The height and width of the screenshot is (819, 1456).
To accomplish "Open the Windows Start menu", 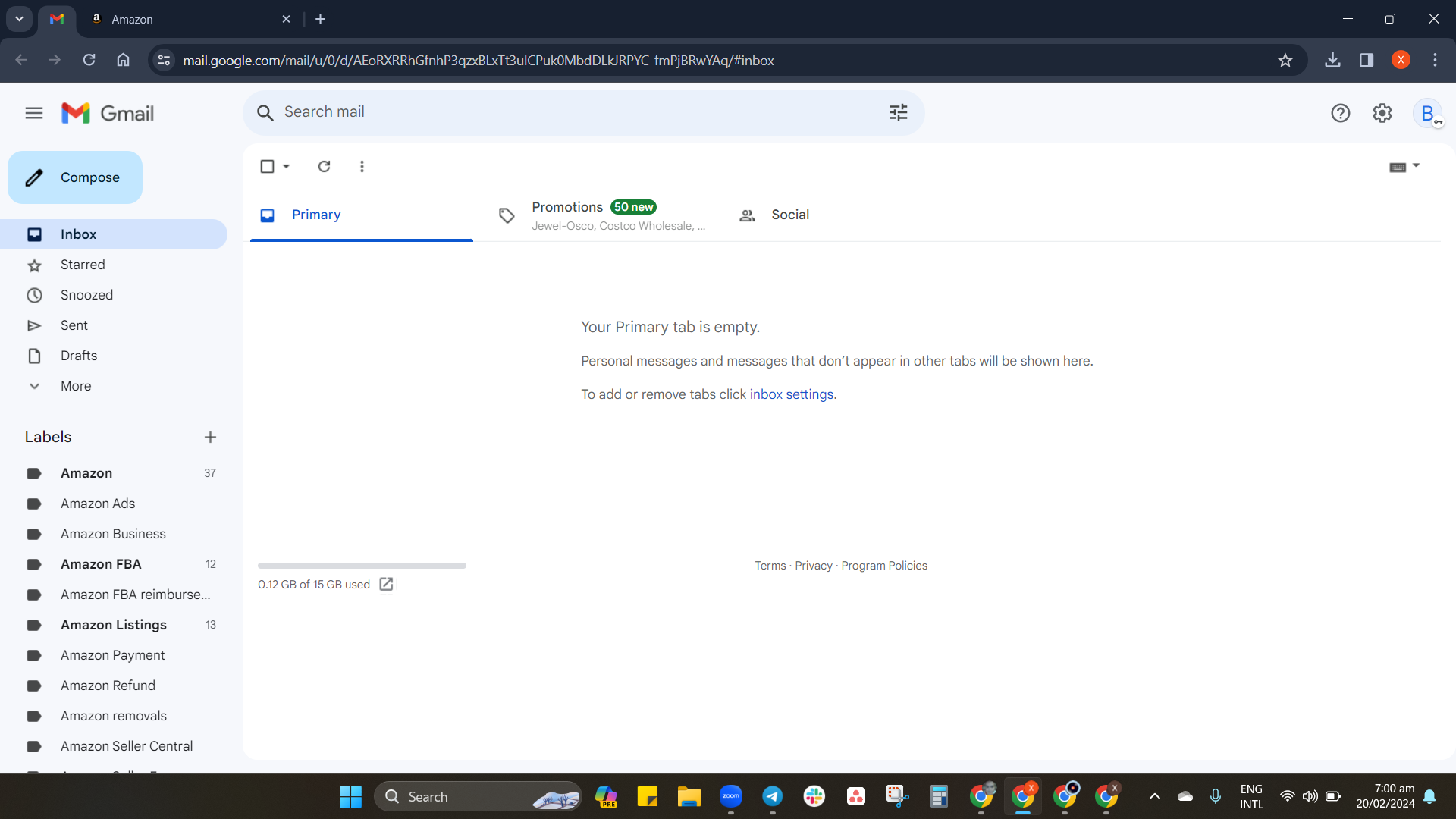I will 350,796.
